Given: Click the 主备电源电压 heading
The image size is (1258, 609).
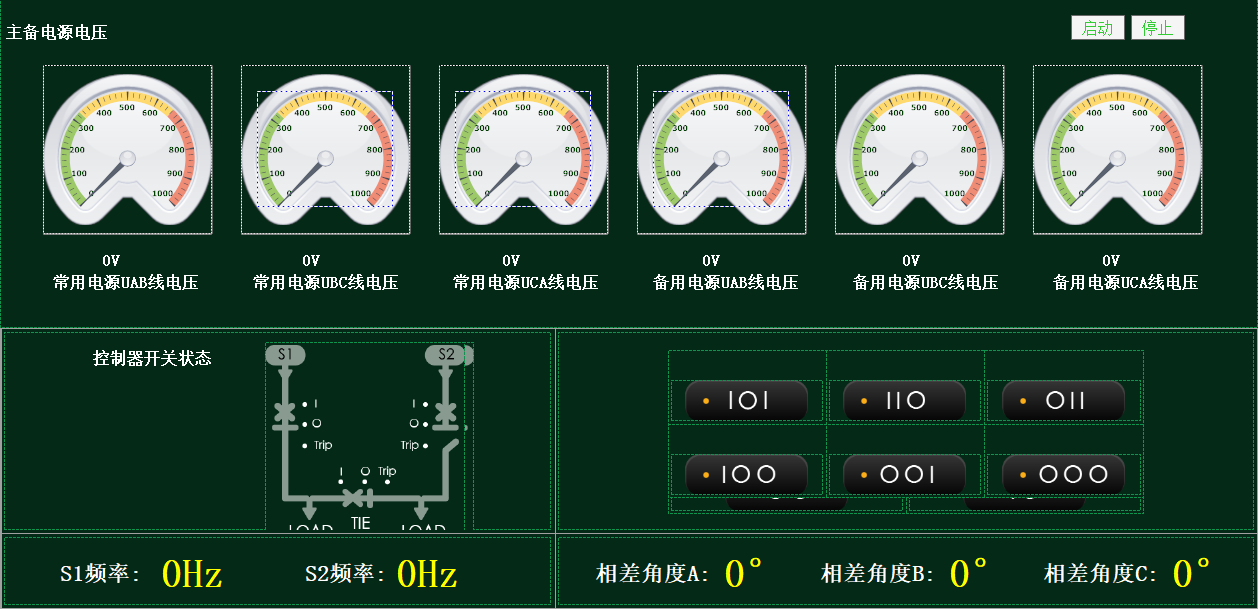Looking at the screenshot, I should coord(57,32).
